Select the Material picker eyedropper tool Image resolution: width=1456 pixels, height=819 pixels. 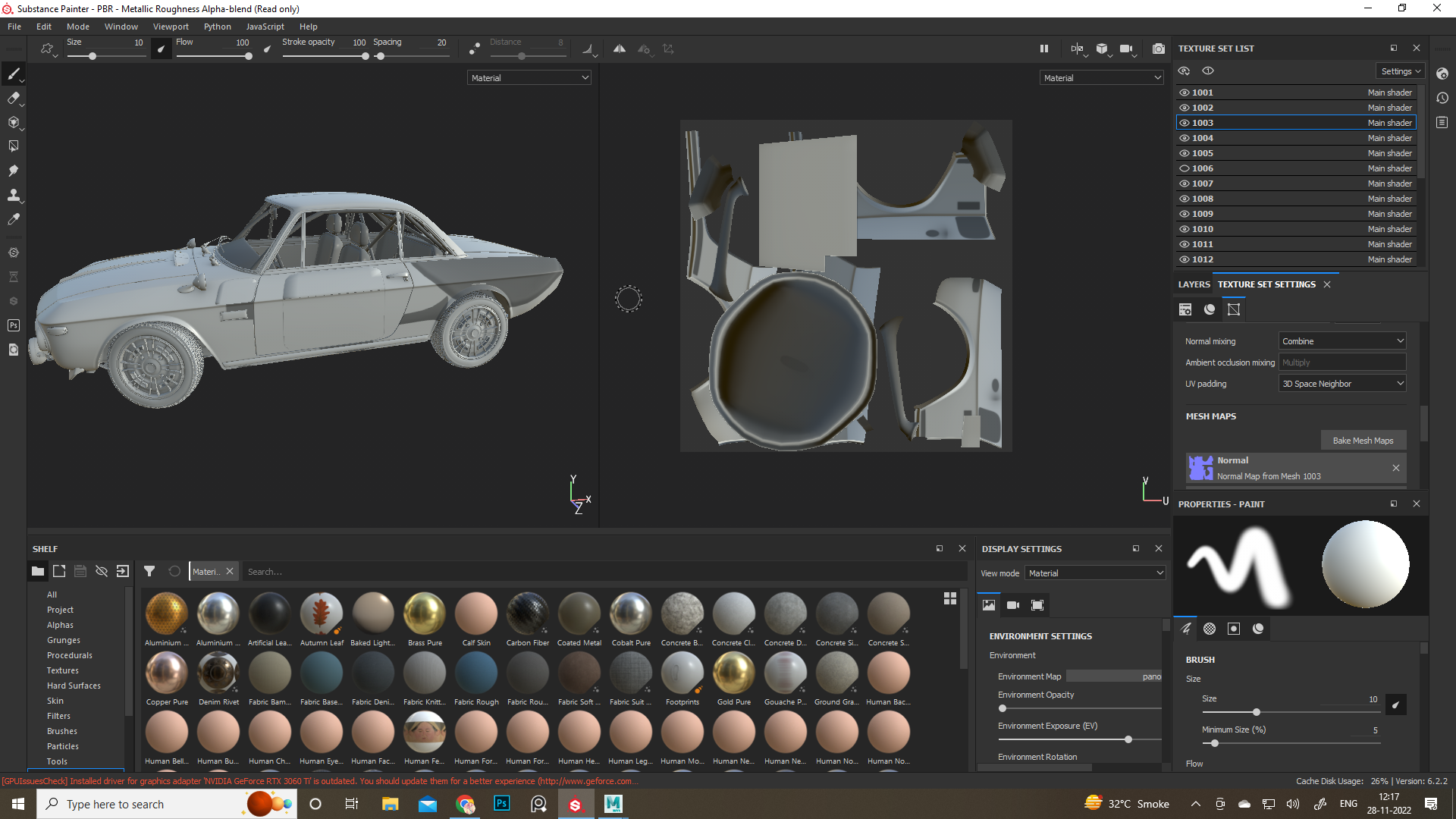pos(14,219)
